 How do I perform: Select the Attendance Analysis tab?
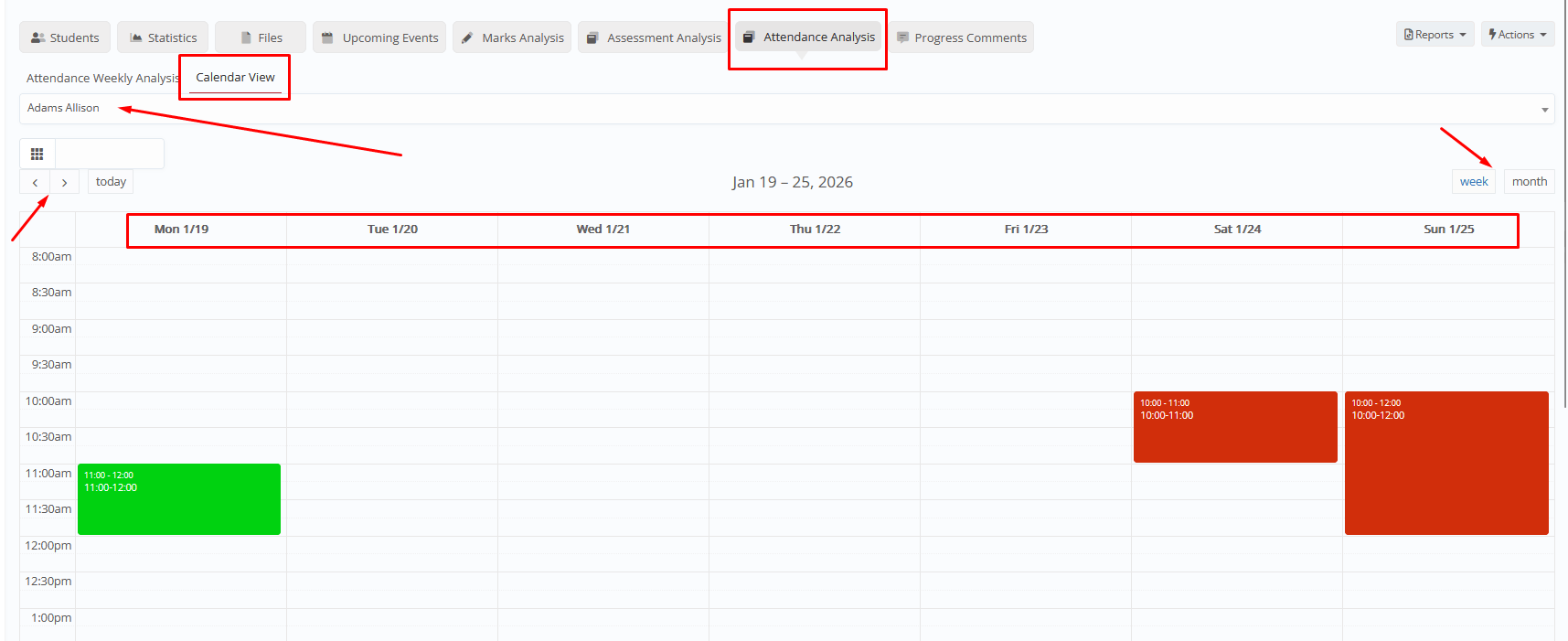click(808, 37)
